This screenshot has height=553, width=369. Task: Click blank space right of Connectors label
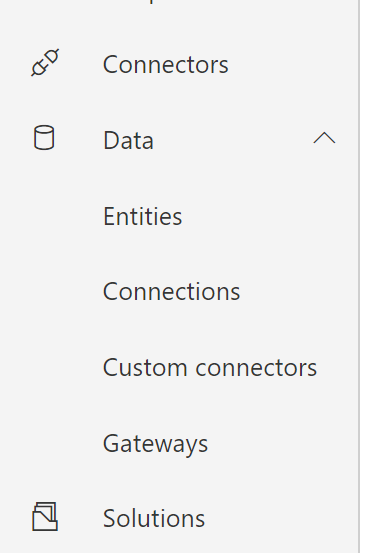point(293,65)
